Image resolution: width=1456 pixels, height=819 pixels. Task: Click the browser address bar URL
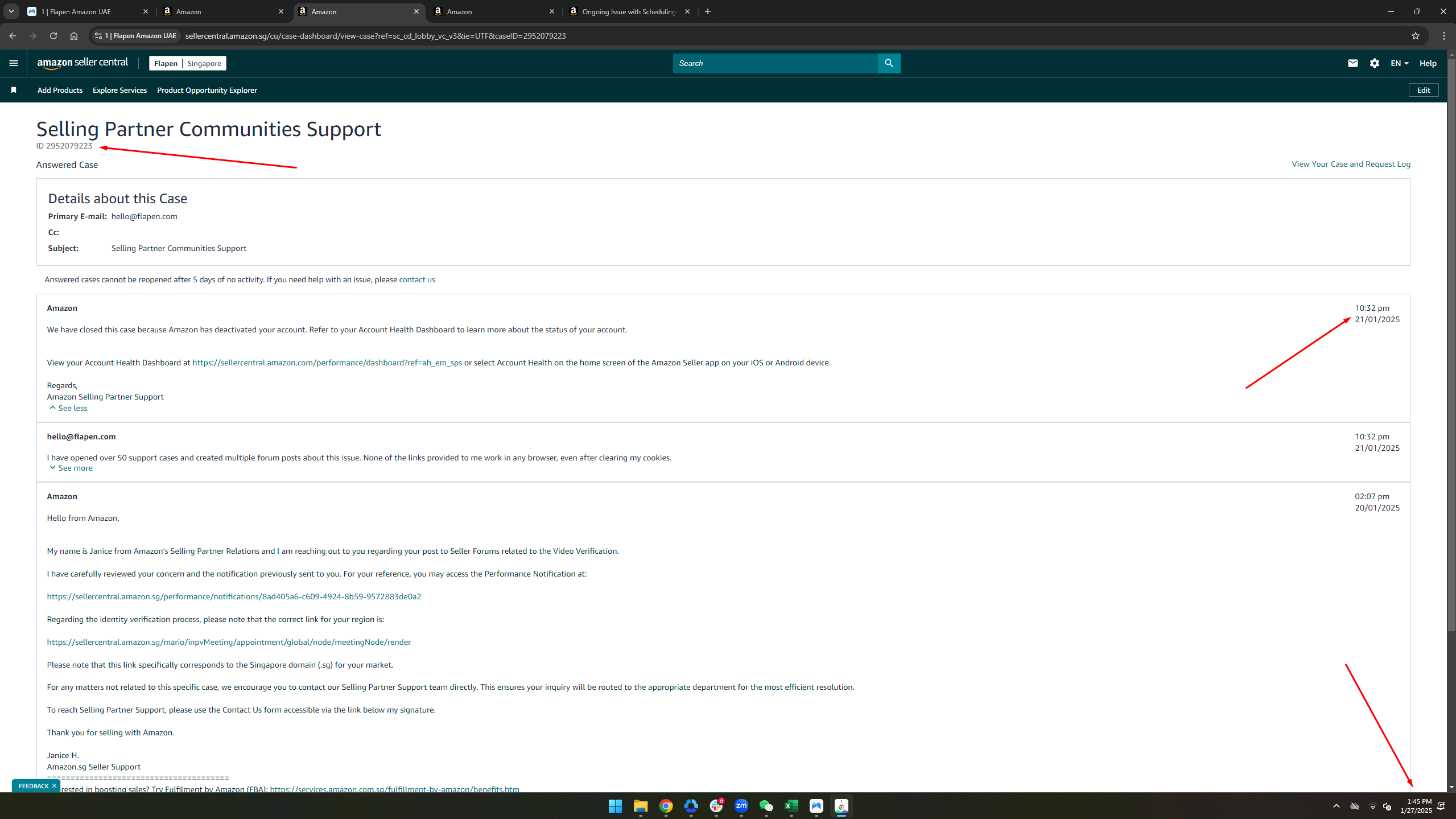pos(376,36)
